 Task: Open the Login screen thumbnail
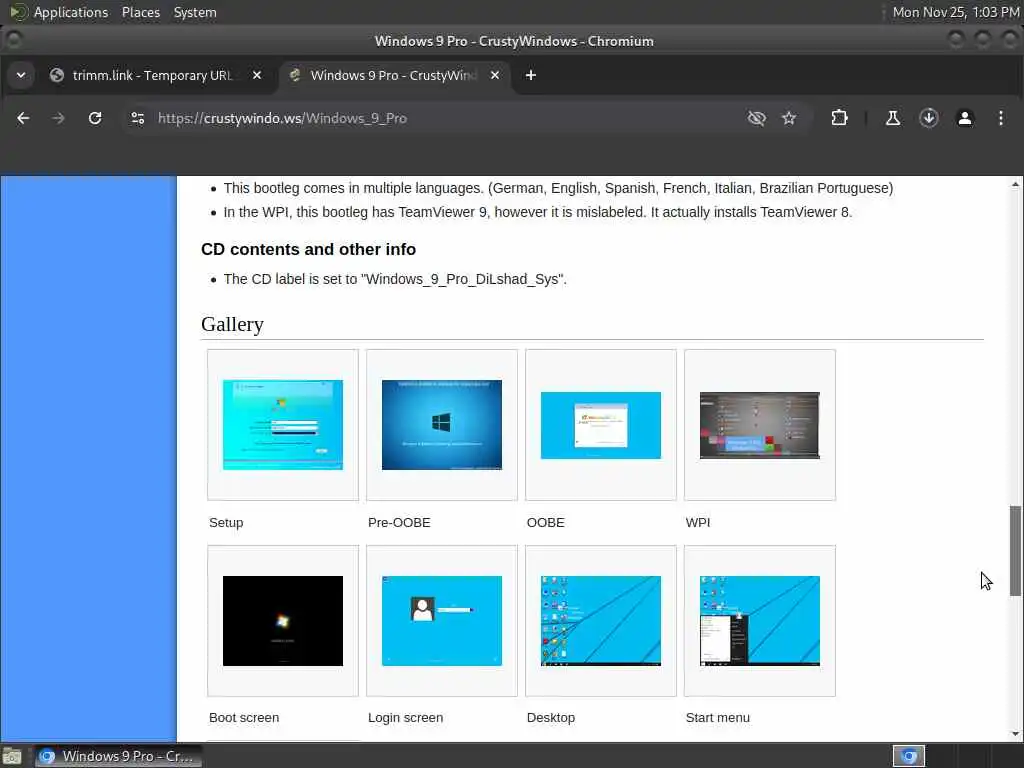(441, 620)
